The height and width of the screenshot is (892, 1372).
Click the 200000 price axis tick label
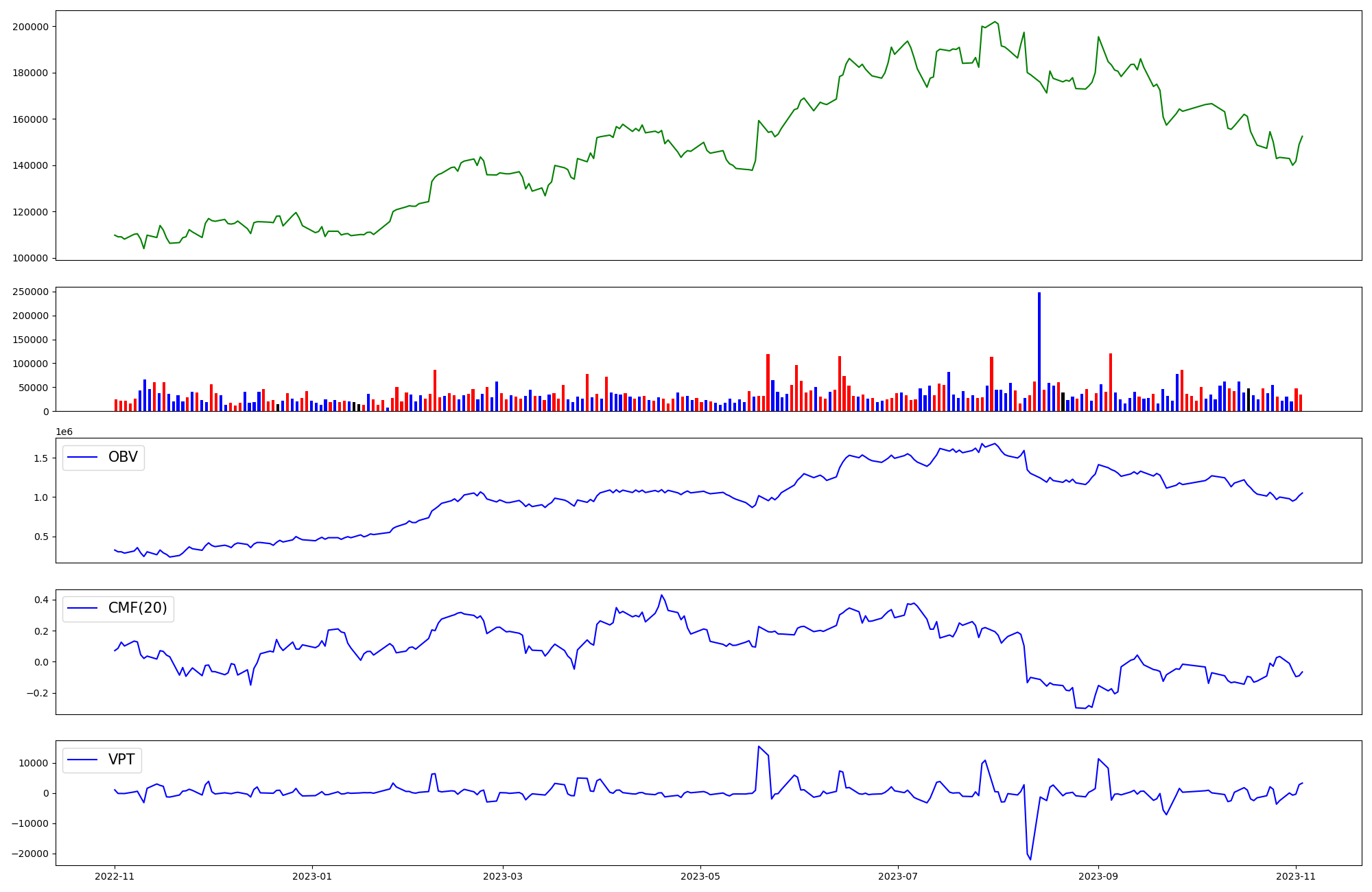tap(30, 27)
